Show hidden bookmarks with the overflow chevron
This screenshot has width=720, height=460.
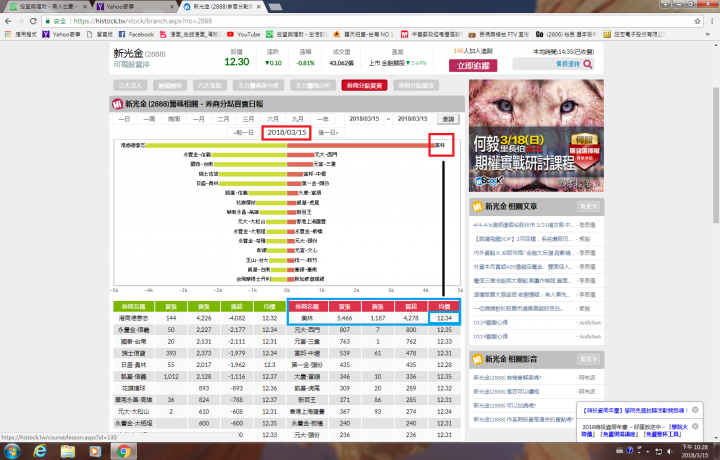click(x=708, y=34)
